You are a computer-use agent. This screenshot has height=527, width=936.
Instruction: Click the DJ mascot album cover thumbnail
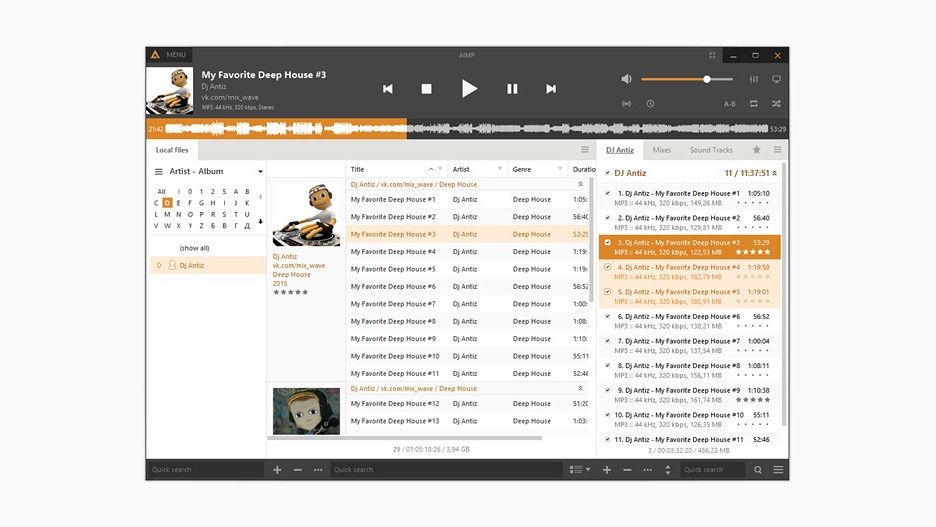306,215
